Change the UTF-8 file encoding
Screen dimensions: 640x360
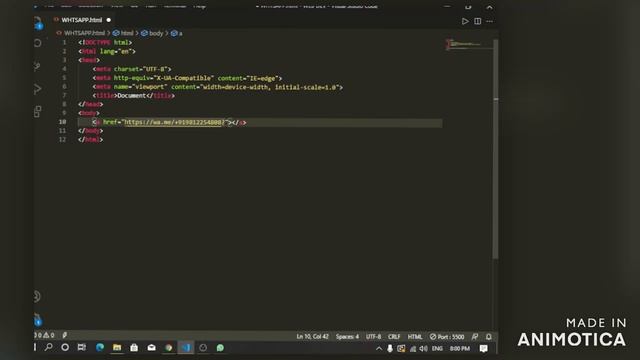(373, 336)
